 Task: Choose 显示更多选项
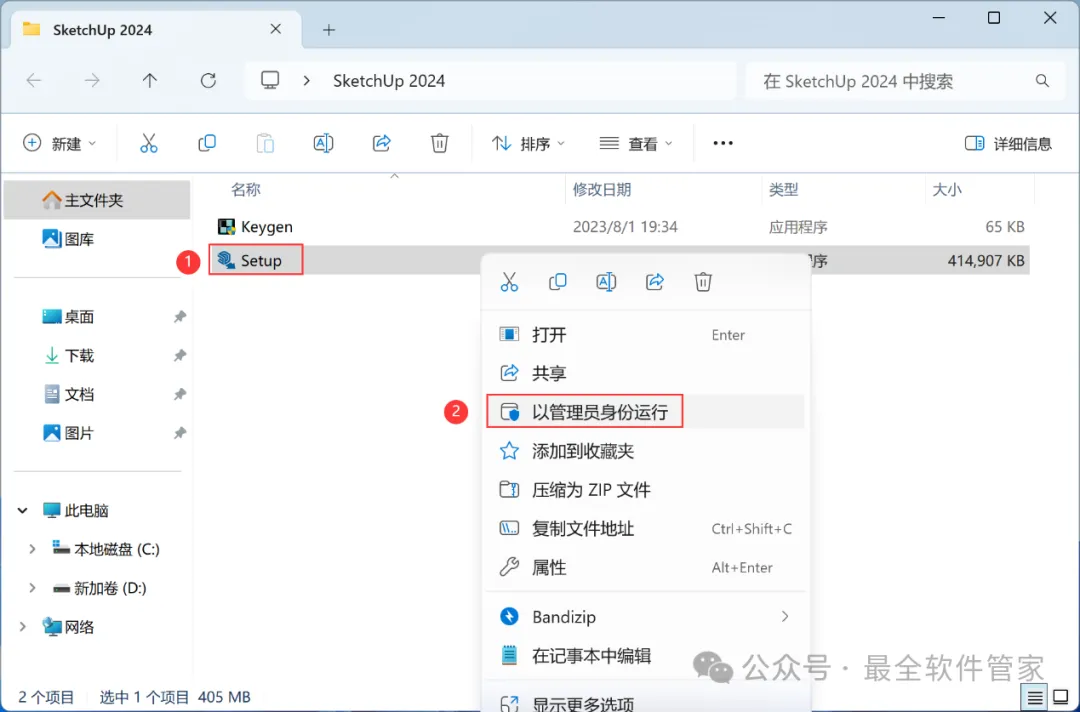click(x=645, y=702)
